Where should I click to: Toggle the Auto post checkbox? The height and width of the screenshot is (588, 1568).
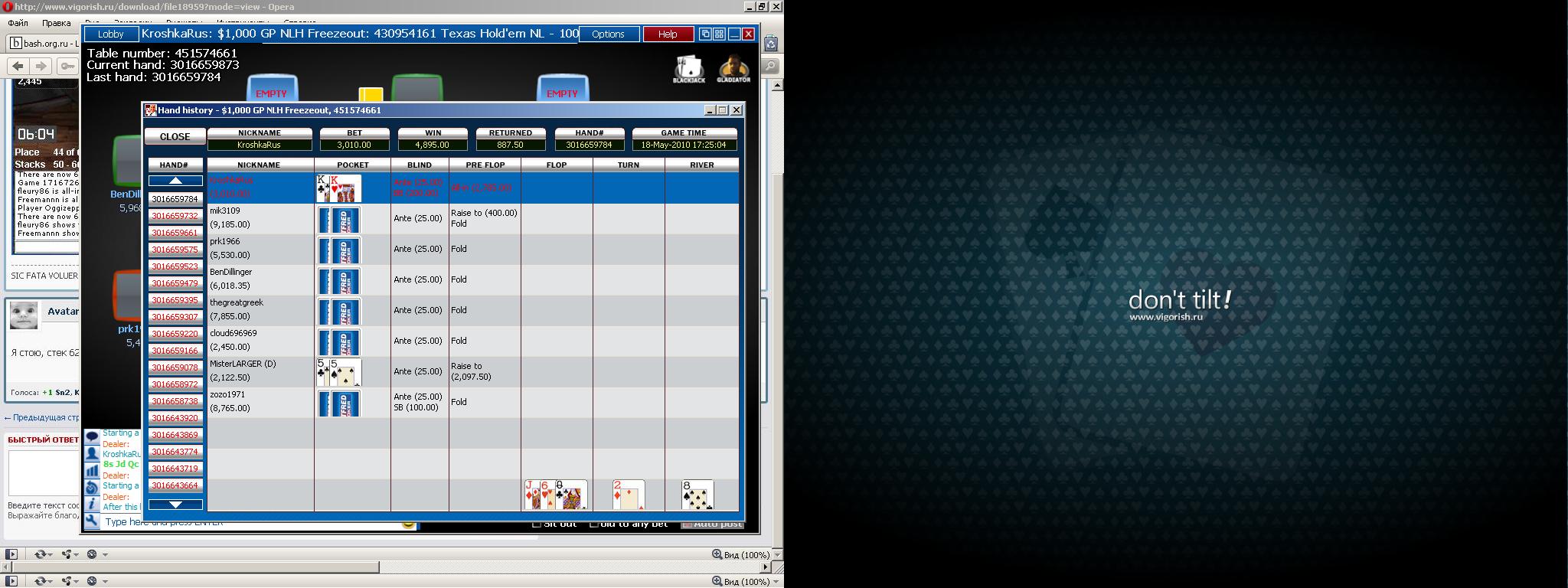687,524
